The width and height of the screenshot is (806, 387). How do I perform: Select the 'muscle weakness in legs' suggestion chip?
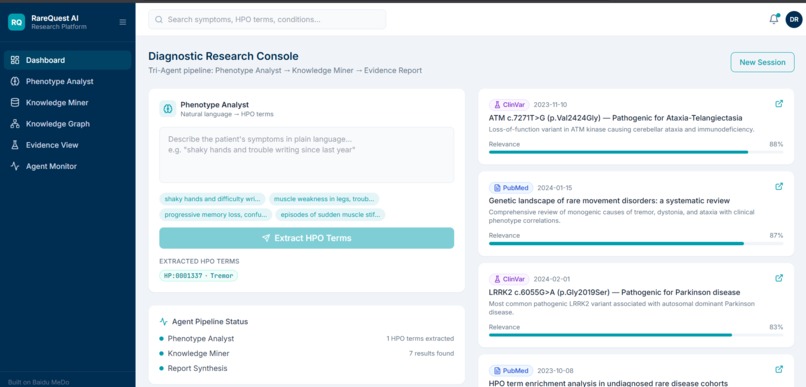tap(324, 199)
